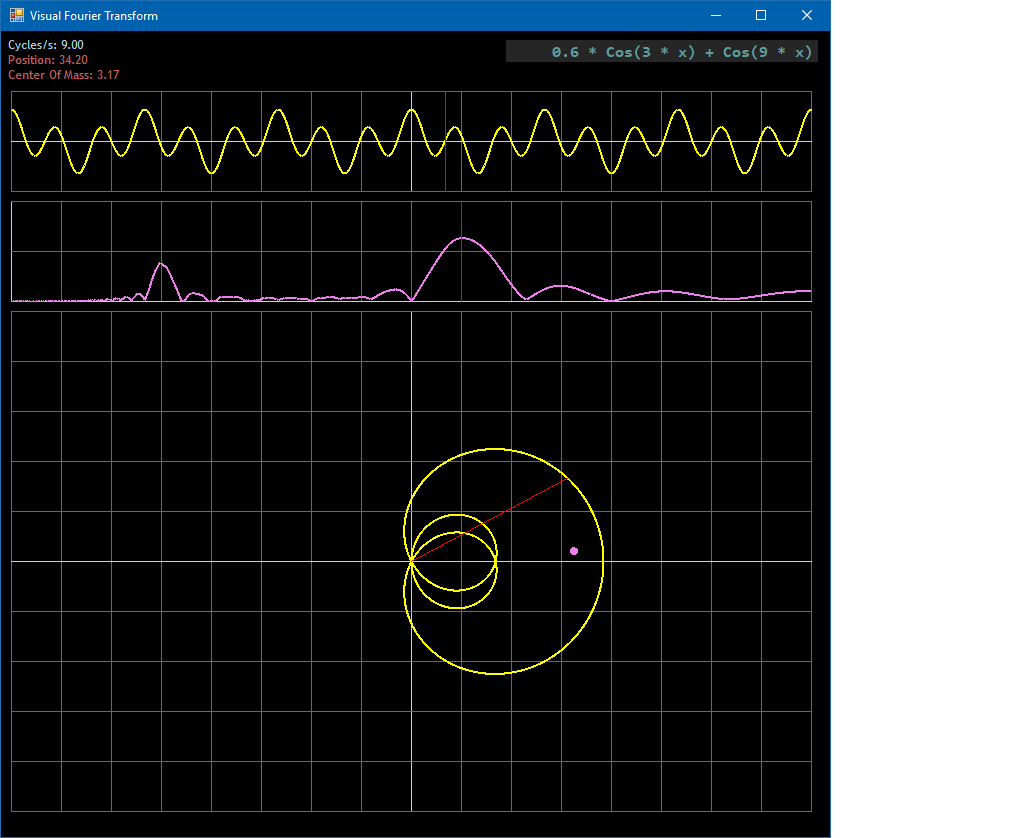Click the Position readout label
Viewport: 1024px width, 838px height.
(x=48, y=60)
